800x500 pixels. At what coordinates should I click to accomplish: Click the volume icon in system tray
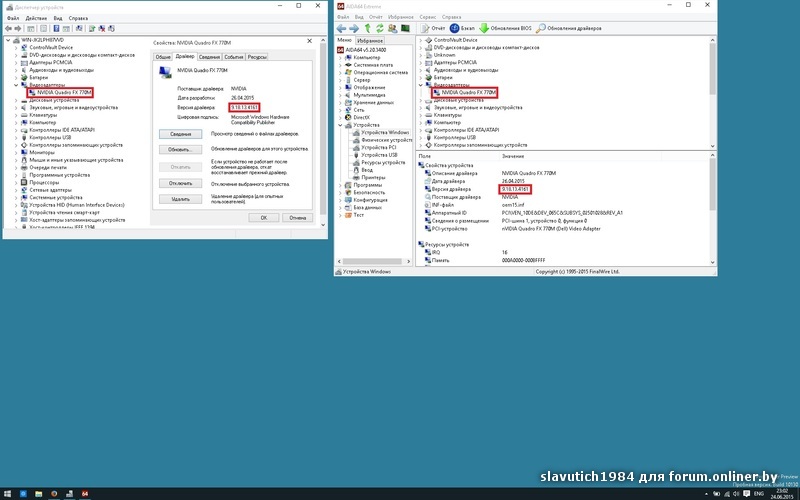pos(736,494)
